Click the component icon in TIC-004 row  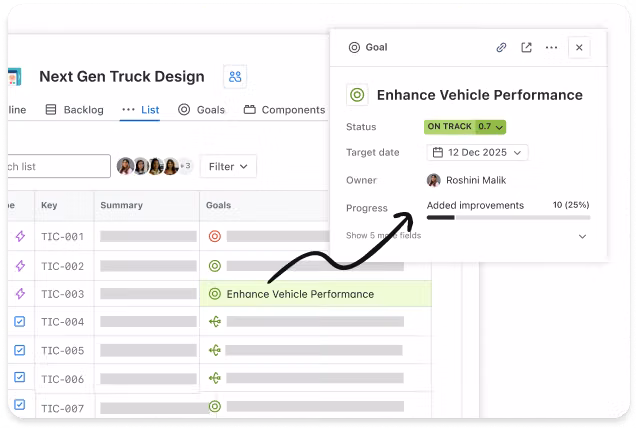tap(214, 322)
